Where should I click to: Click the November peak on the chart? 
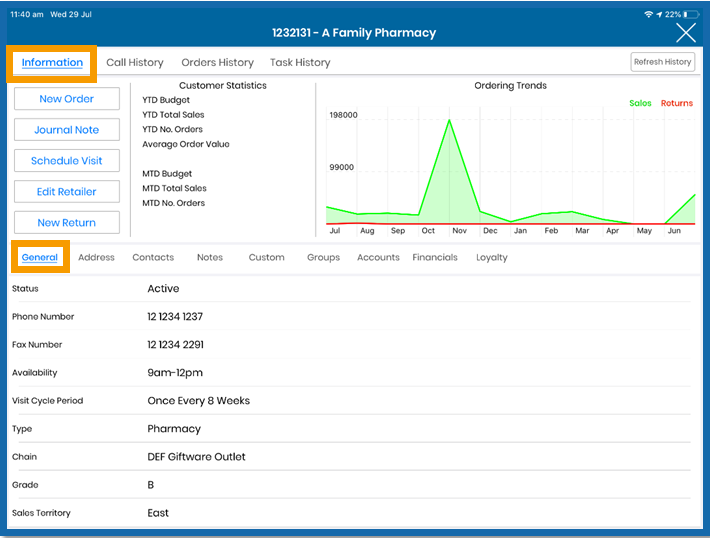tap(449, 120)
